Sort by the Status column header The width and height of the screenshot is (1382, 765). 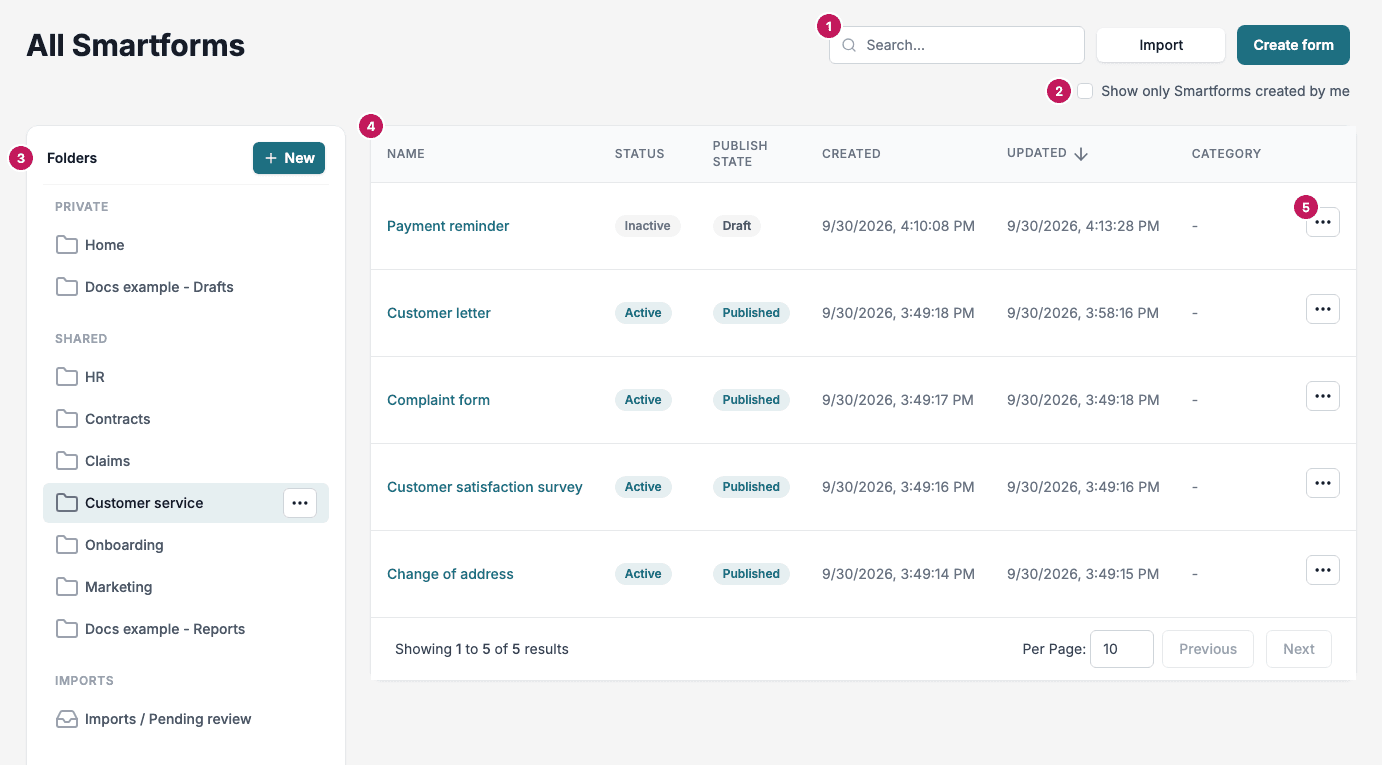[x=640, y=154]
